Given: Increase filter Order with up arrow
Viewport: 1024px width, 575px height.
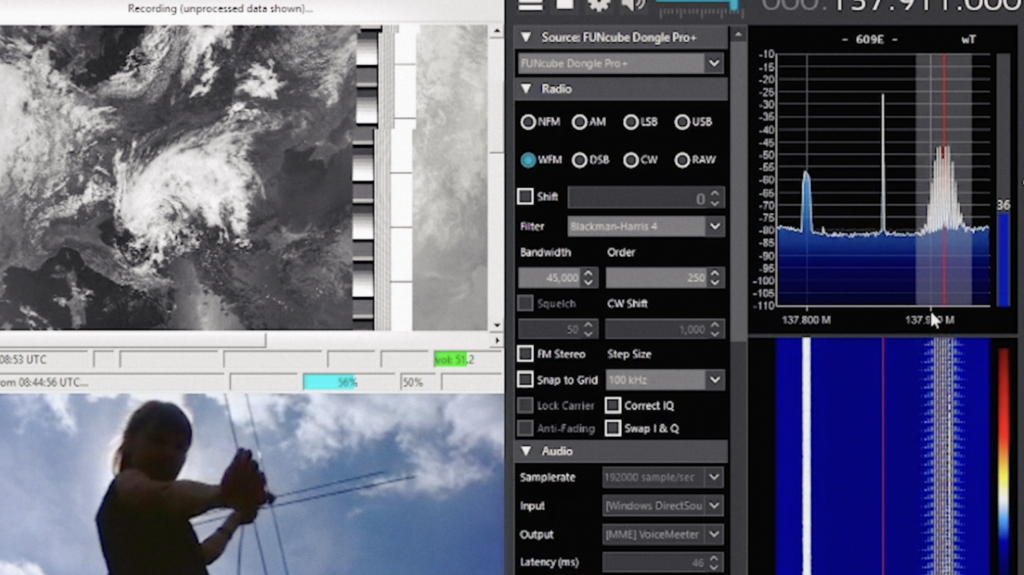Looking at the screenshot, I should 715,273.
